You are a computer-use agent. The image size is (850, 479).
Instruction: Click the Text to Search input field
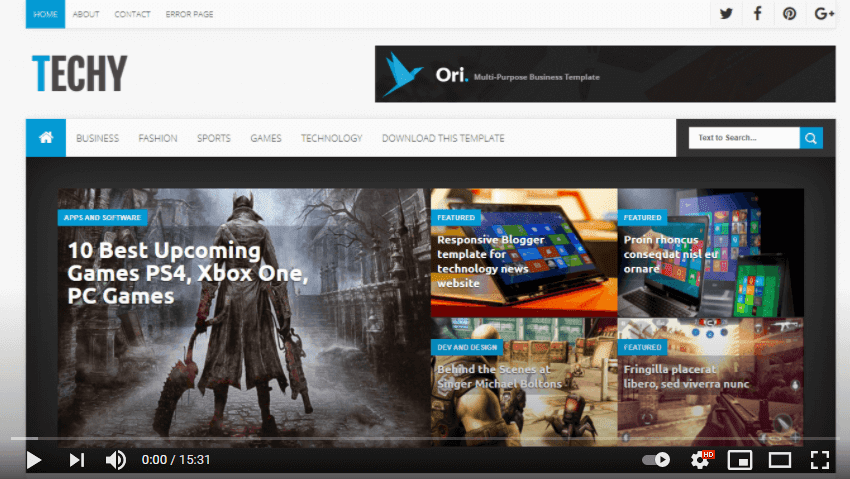coord(744,138)
